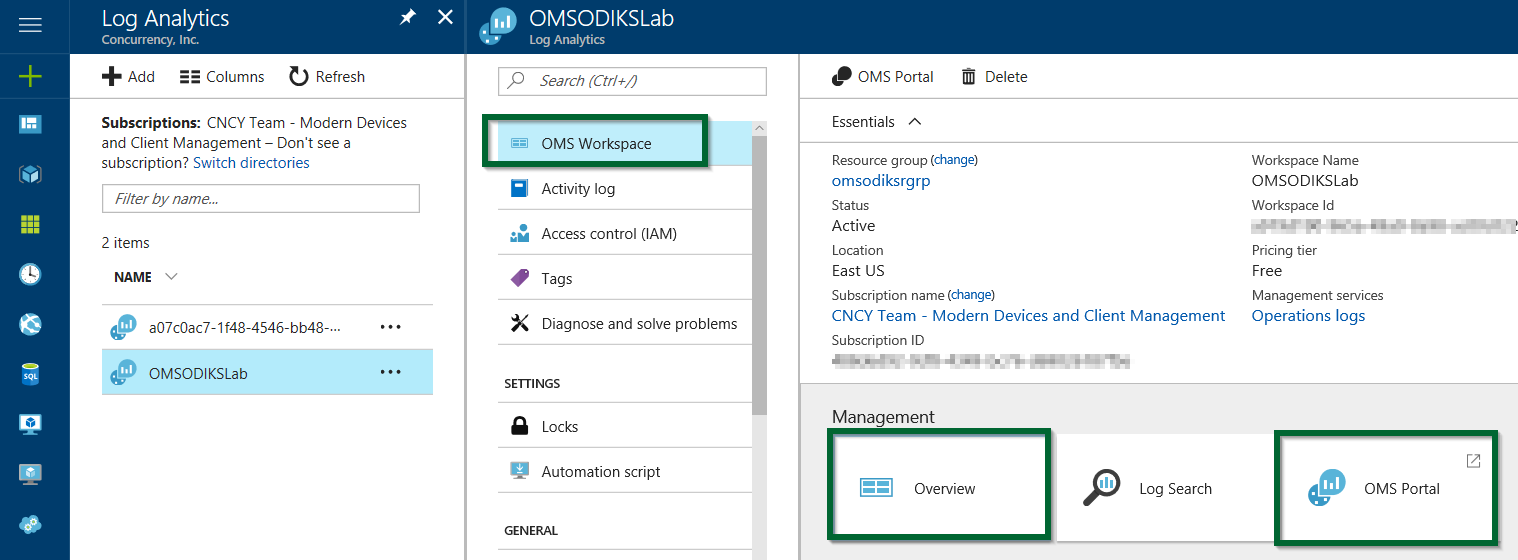
Task: Click the Active status value
Action: pyautogui.click(x=854, y=226)
